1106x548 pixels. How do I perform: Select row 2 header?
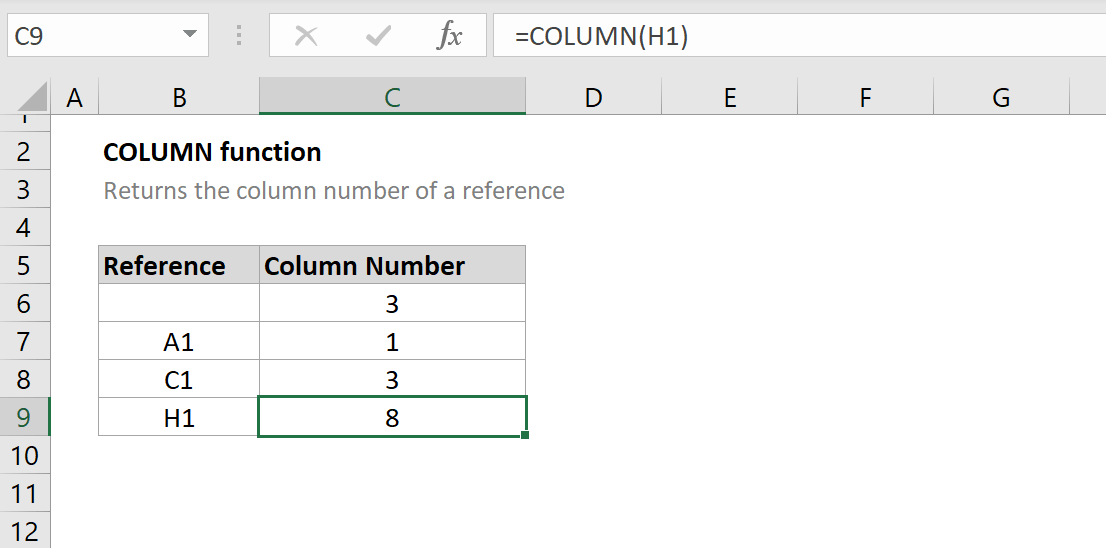25,151
